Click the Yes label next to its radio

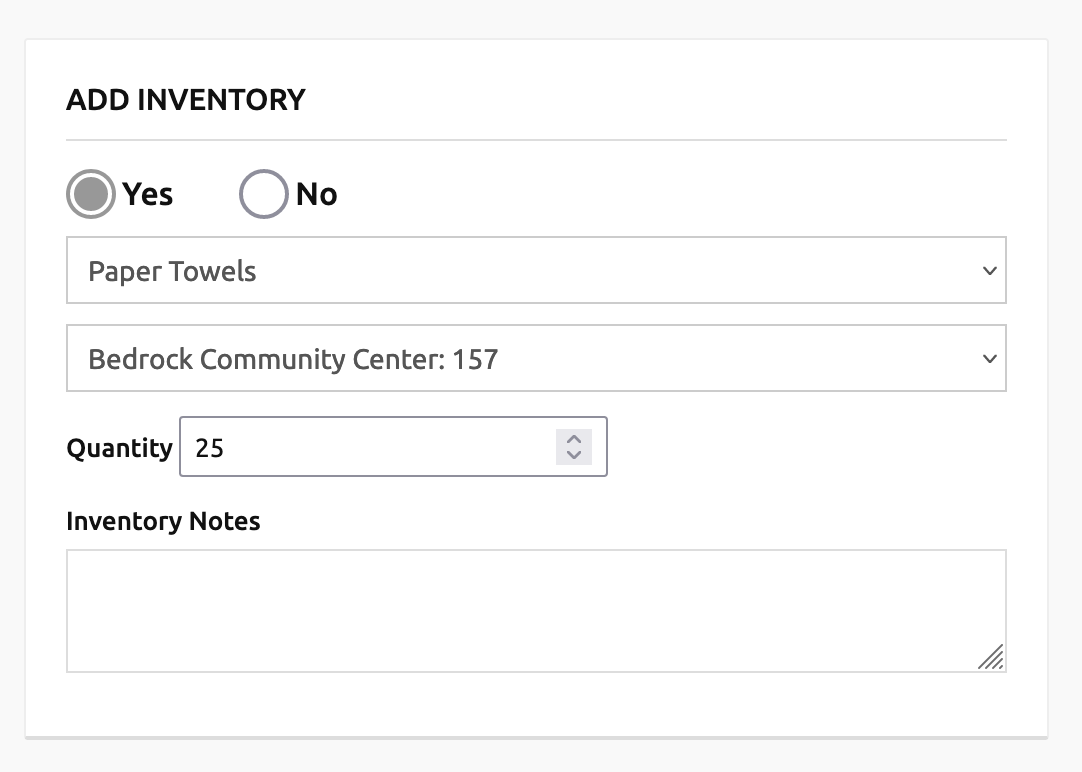[x=147, y=194]
